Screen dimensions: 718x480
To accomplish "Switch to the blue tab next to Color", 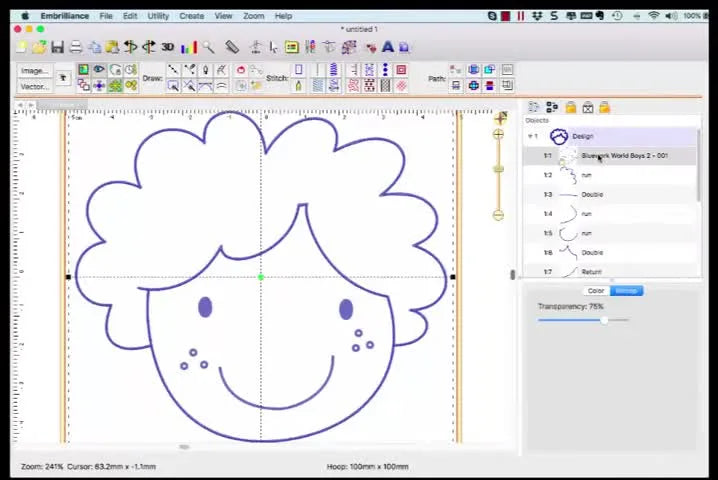I will [626, 291].
